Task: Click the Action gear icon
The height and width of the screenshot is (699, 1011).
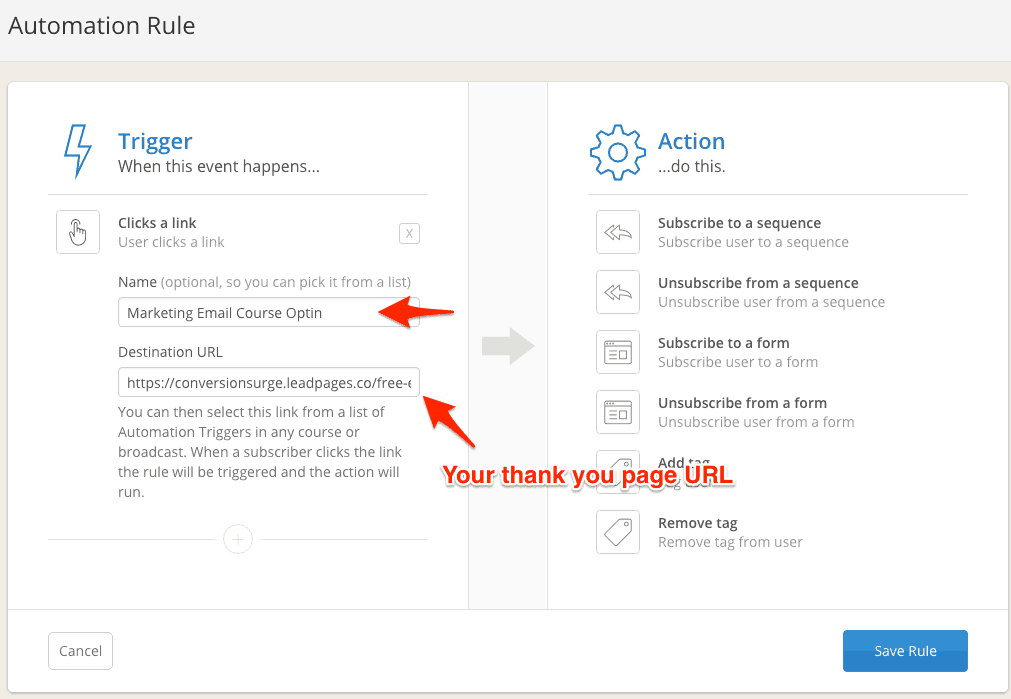Action: click(617, 151)
